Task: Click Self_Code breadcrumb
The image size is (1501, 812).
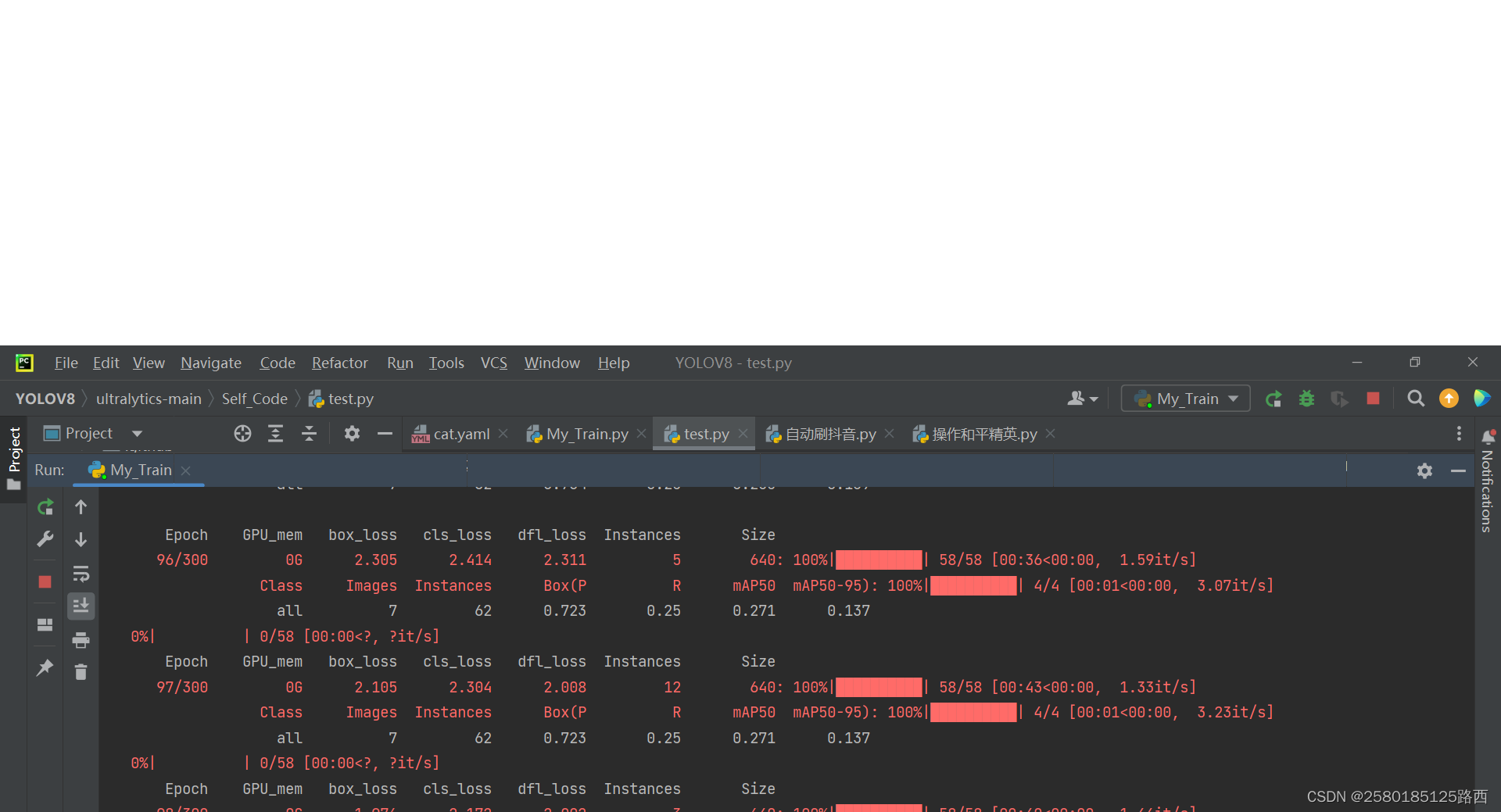Action: tap(255, 399)
